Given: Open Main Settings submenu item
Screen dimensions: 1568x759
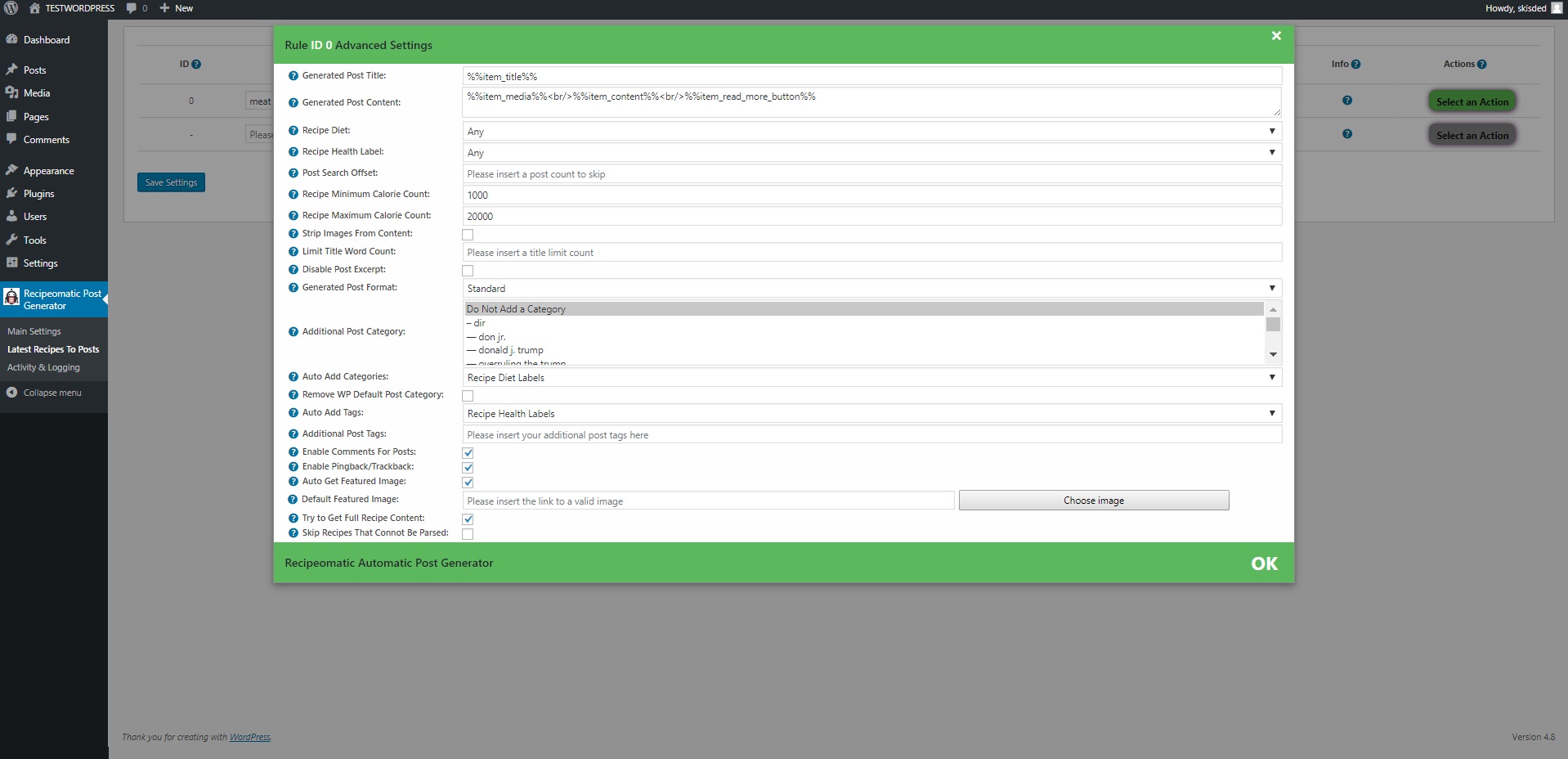Looking at the screenshot, I should [x=34, y=332].
